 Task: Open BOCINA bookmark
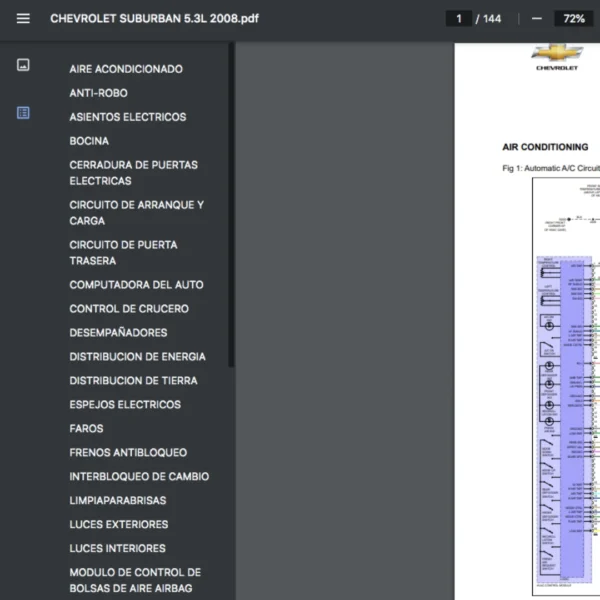point(89,141)
